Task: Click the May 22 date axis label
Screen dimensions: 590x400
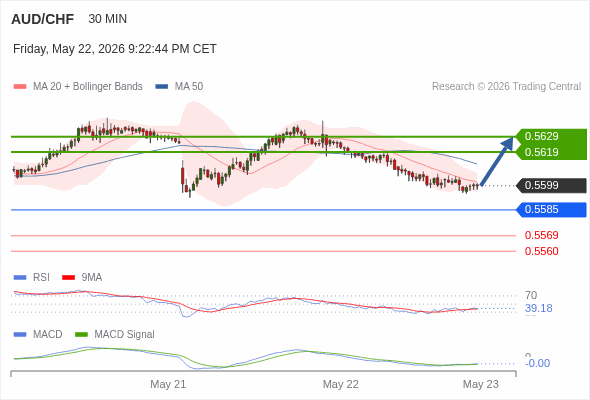Action: (x=341, y=385)
